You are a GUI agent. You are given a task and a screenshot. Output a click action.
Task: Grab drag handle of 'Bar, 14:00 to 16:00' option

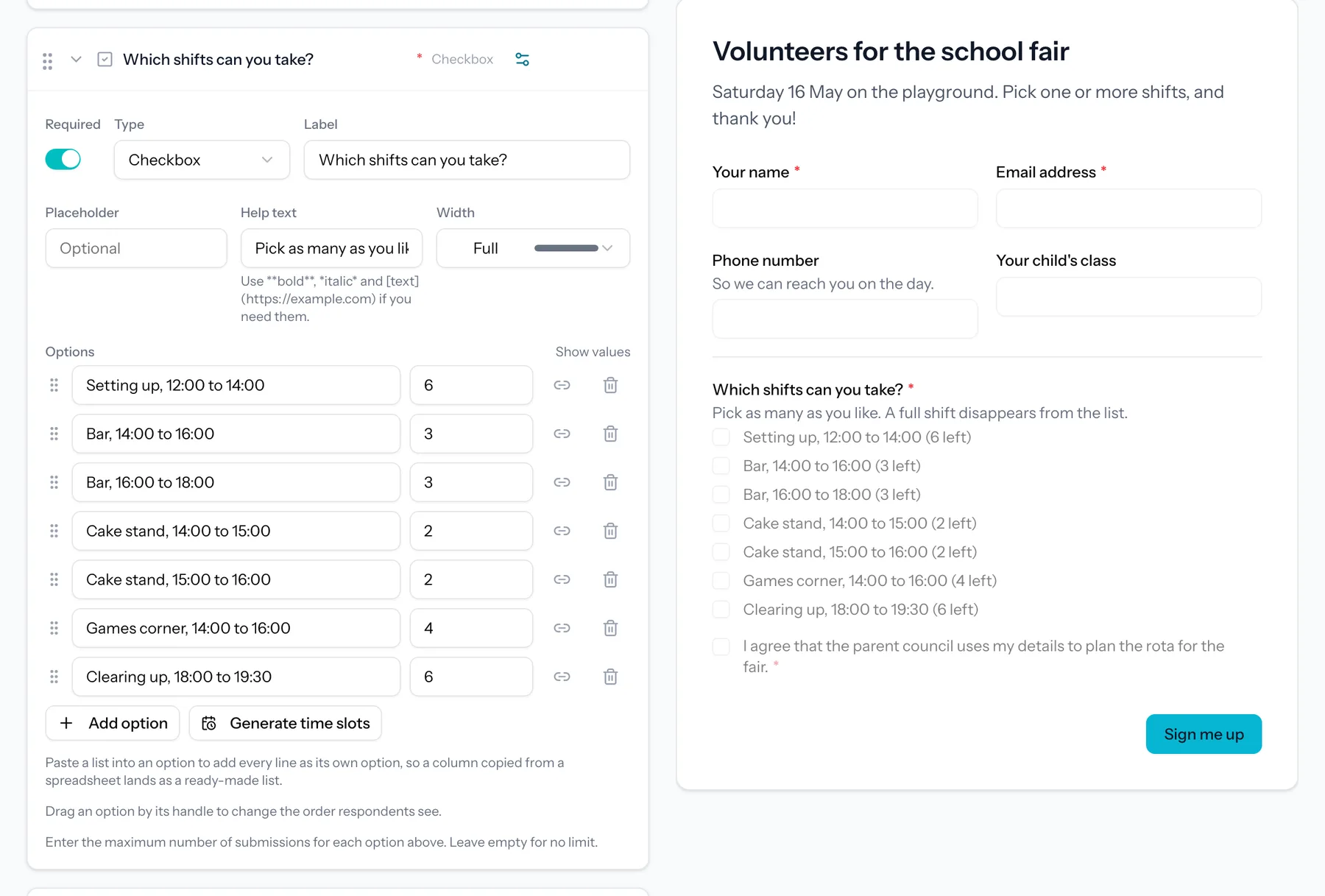[54, 434]
